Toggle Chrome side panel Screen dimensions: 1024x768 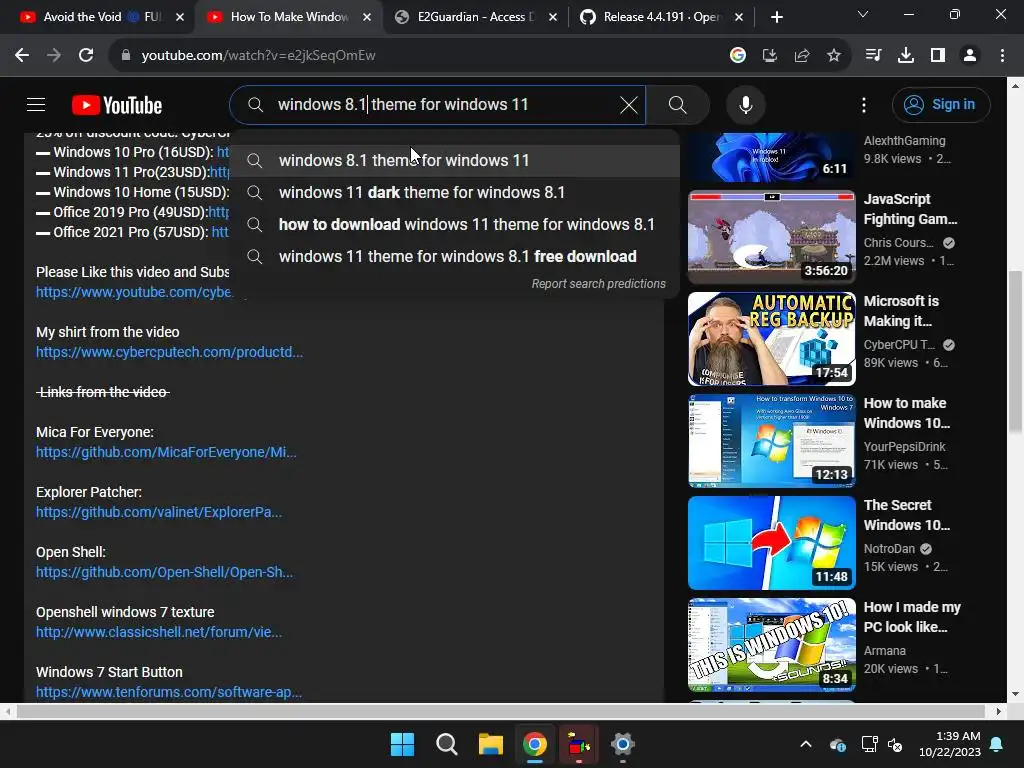(x=938, y=56)
